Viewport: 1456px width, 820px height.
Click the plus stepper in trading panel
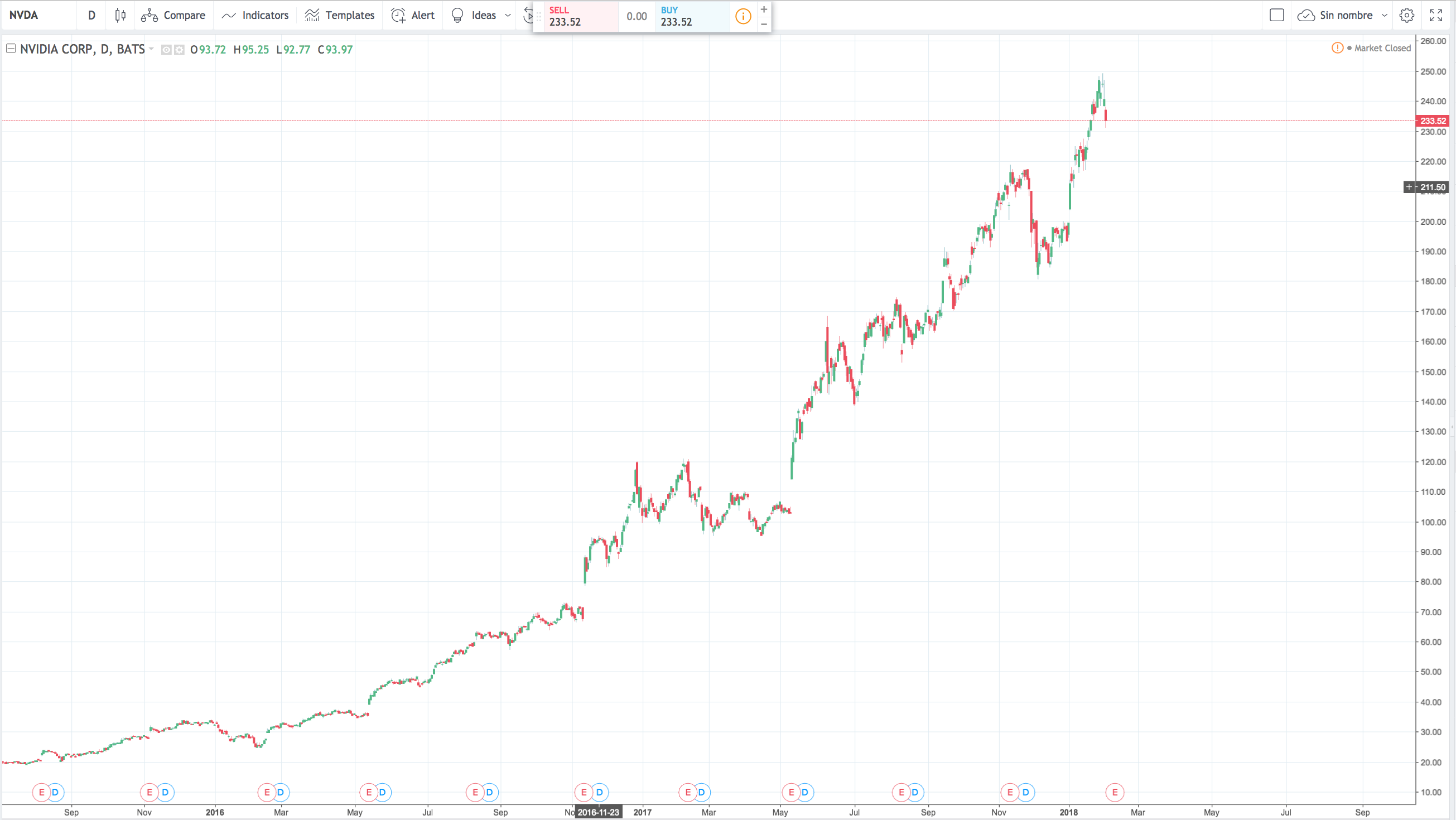click(x=764, y=9)
